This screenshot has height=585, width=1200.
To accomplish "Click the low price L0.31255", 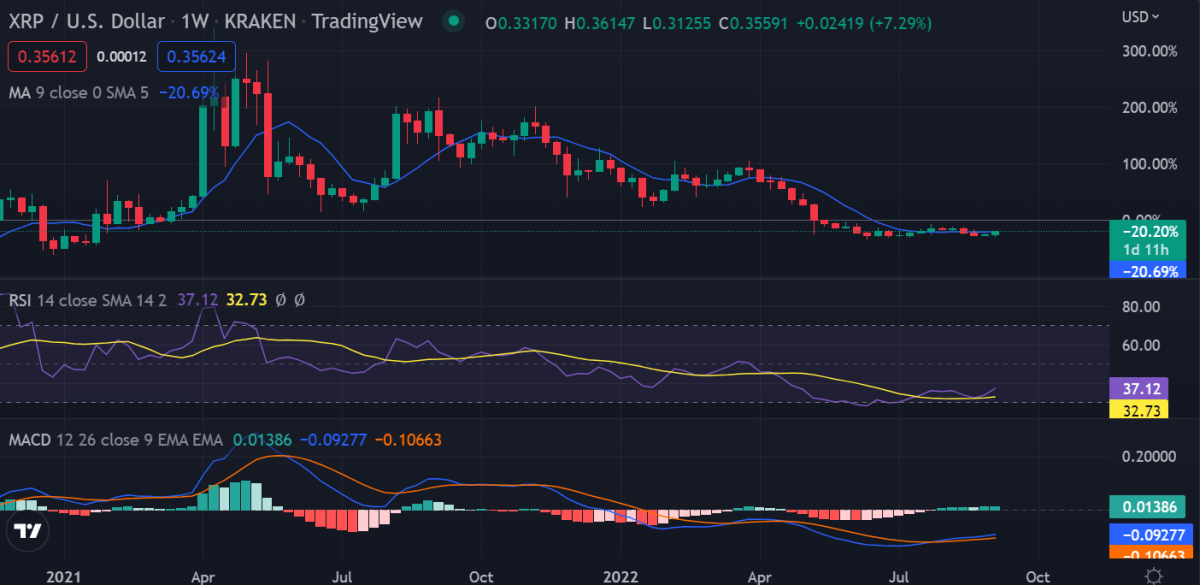I will [x=676, y=21].
